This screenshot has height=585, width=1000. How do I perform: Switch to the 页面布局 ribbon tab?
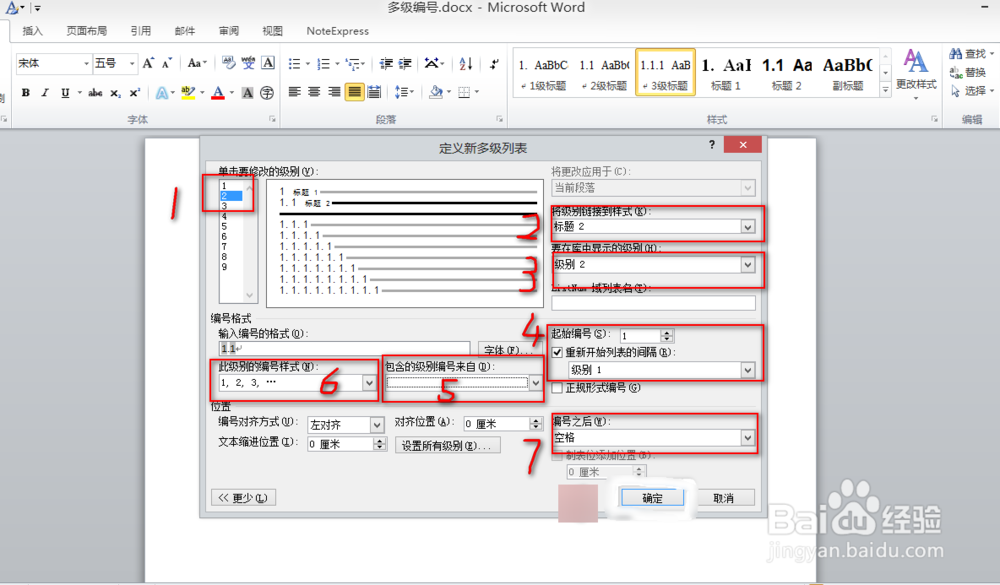(86, 30)
